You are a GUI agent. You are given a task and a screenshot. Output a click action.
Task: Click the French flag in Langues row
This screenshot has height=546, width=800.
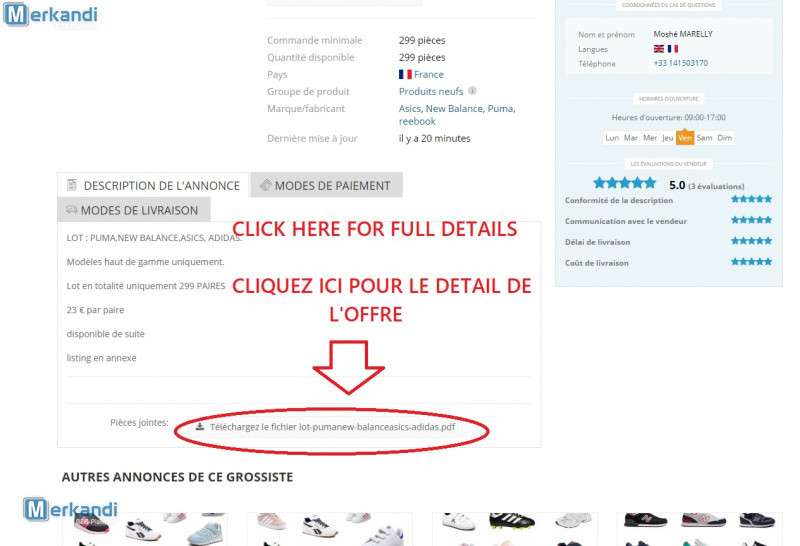pos(673,49)
